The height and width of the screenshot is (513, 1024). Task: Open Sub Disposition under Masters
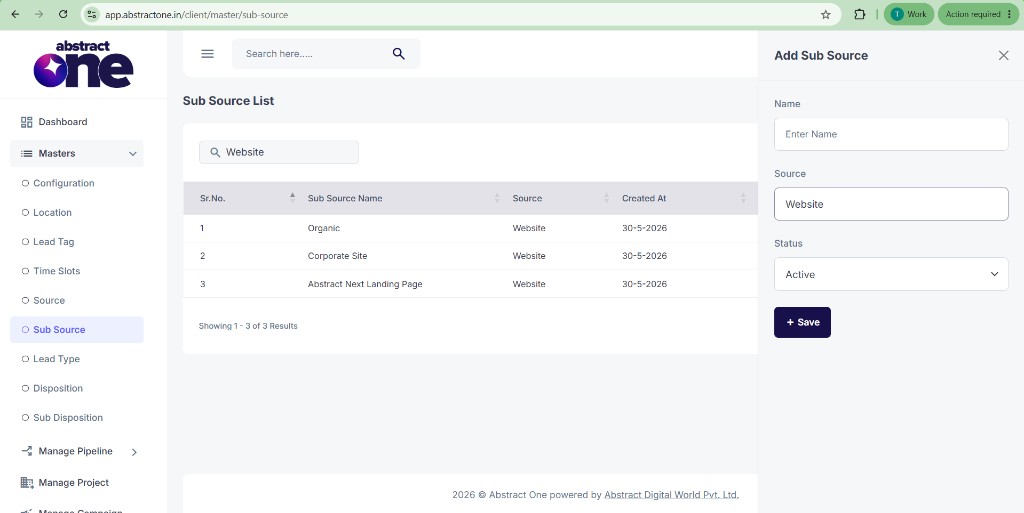pos(68,418)
